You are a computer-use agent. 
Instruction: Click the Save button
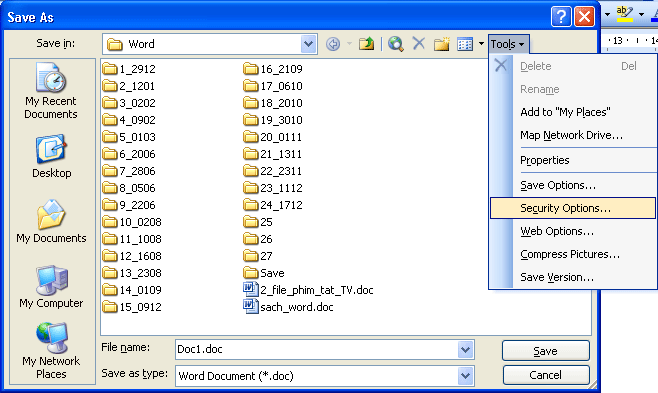[546, 351]
